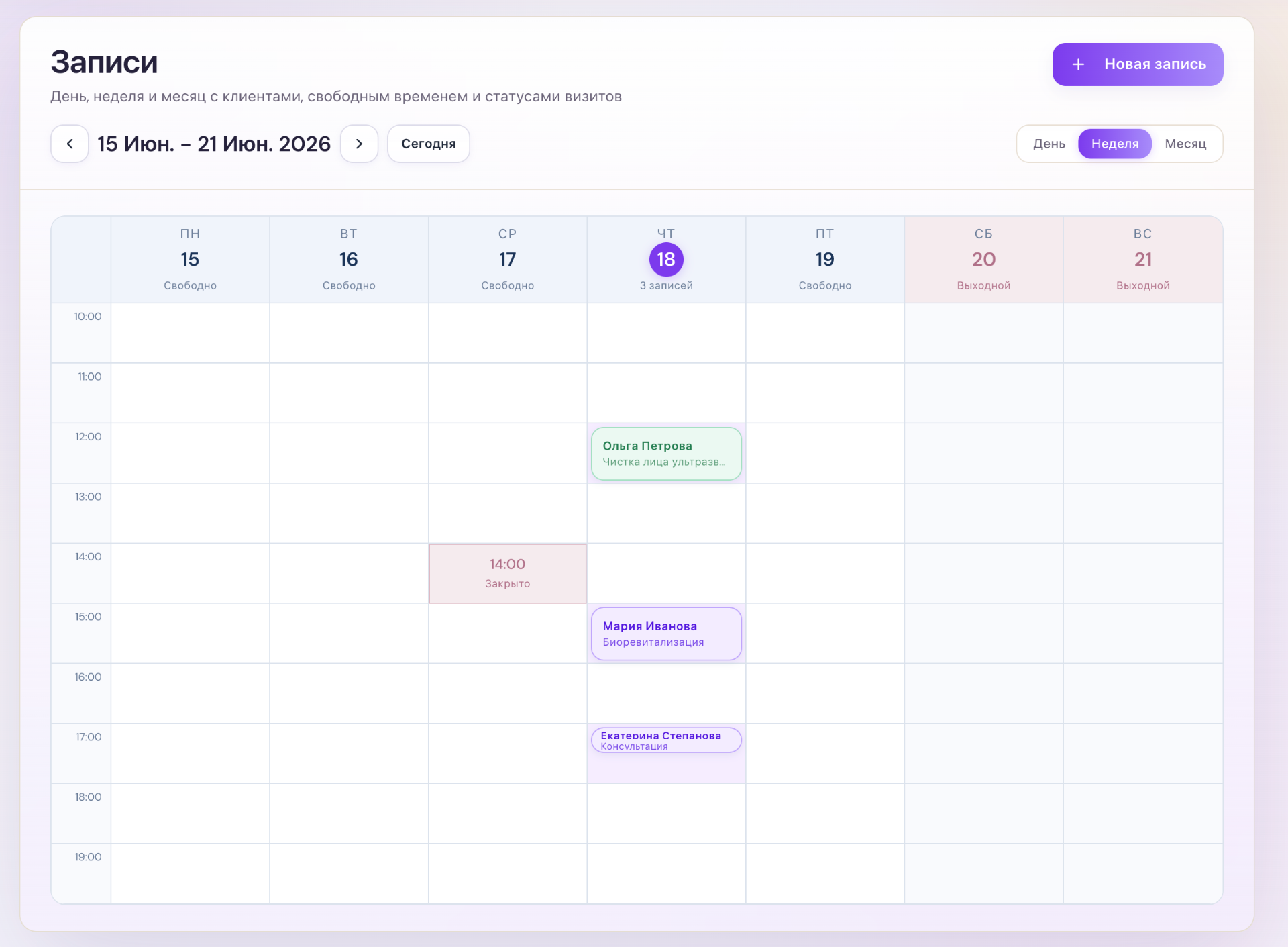Click the 11:00 time label
1288x947 pixels.
90,377
